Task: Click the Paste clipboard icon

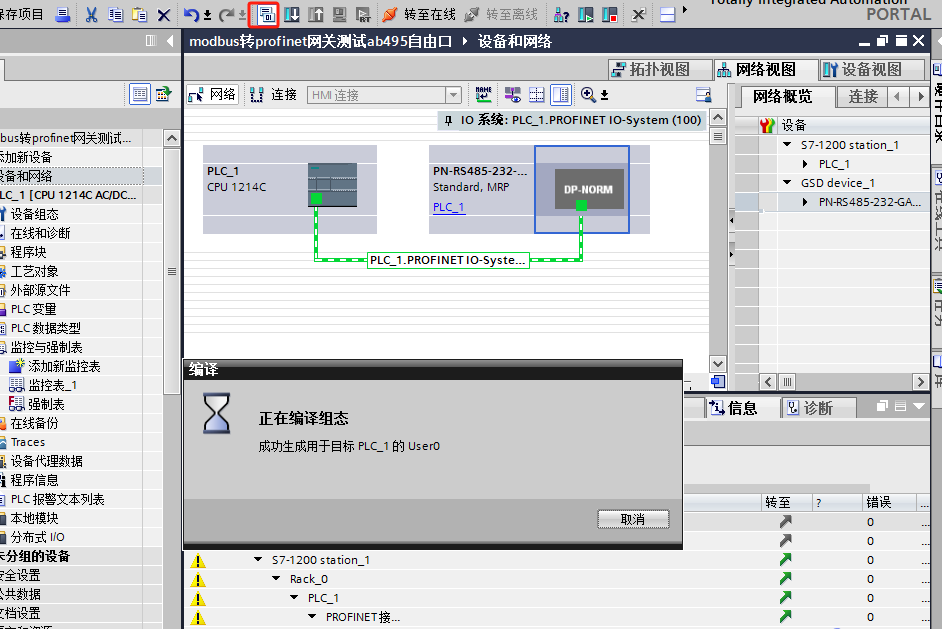Action: click(x=139, y=14)
